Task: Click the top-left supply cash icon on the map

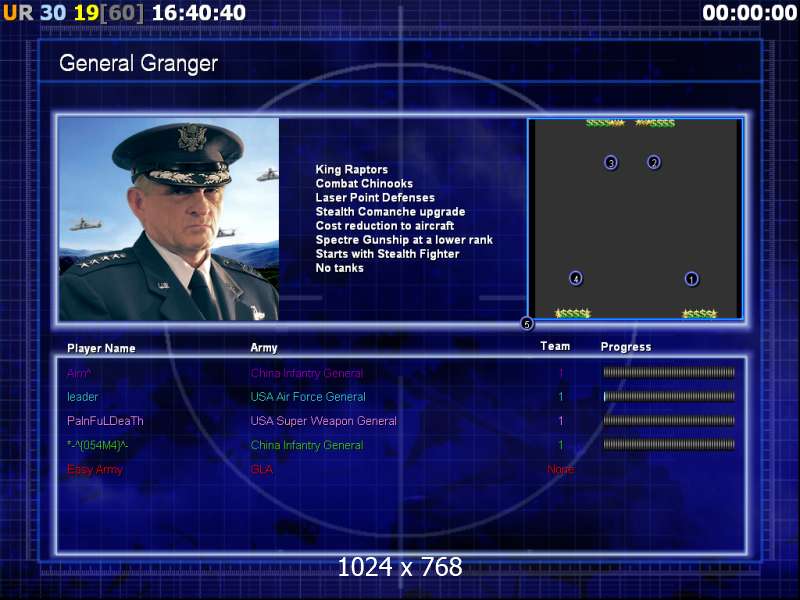Action: pos(604,123)
